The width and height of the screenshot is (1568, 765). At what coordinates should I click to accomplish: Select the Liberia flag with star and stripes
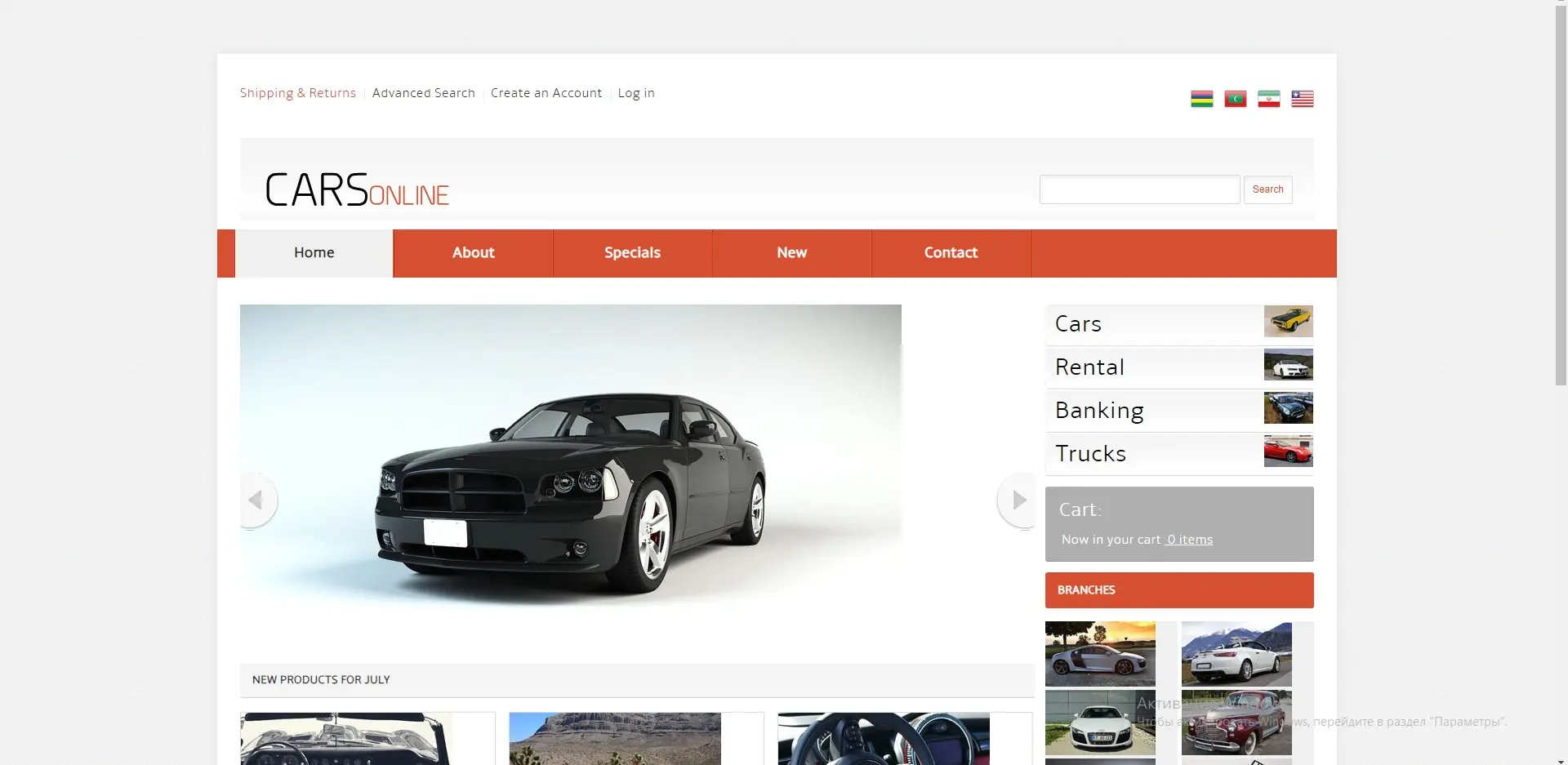point(1302,99)
